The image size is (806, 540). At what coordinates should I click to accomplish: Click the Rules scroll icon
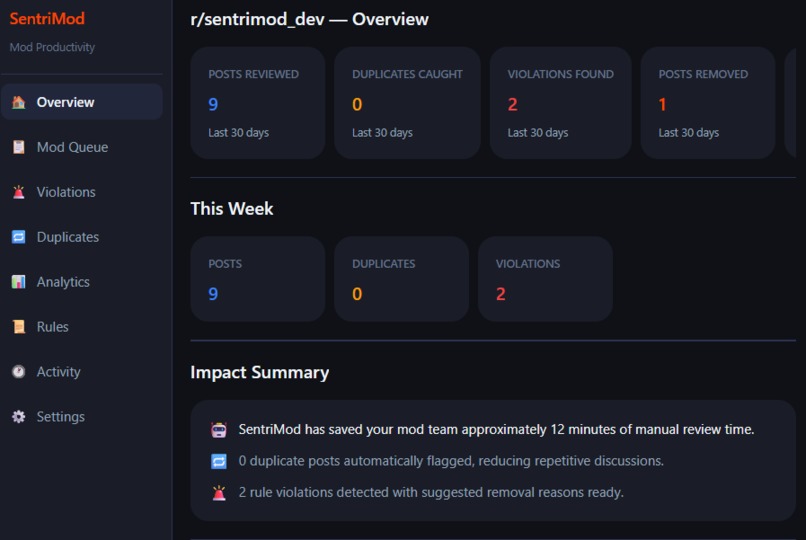click(19, 327)
